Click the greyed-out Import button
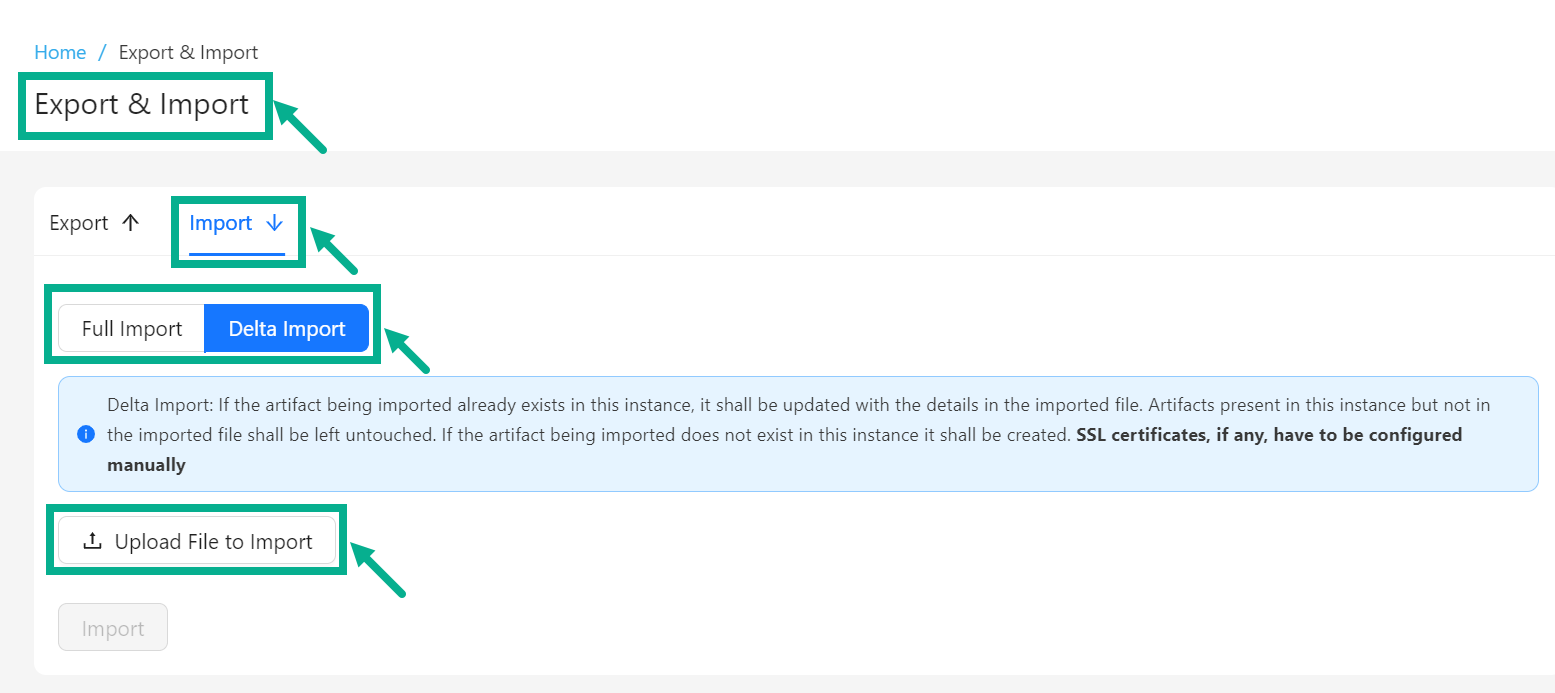This screenshot has height=693, width=1555. click(x=113, y=628)
